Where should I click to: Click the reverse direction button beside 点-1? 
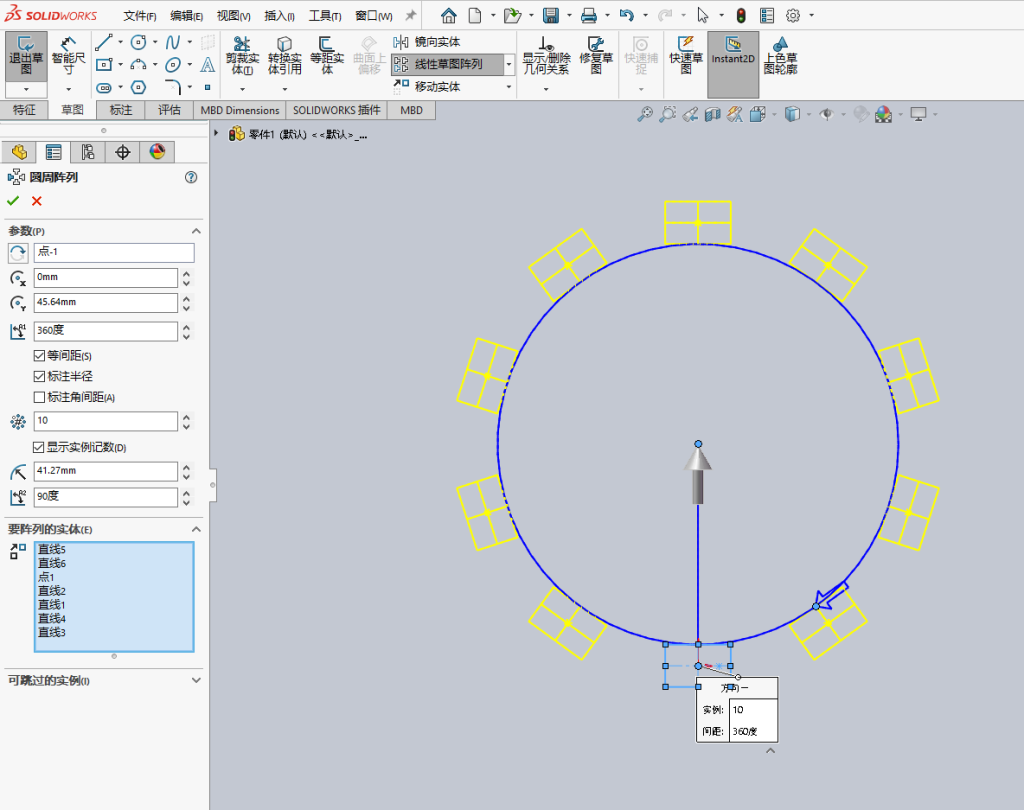tap(18, 253)
